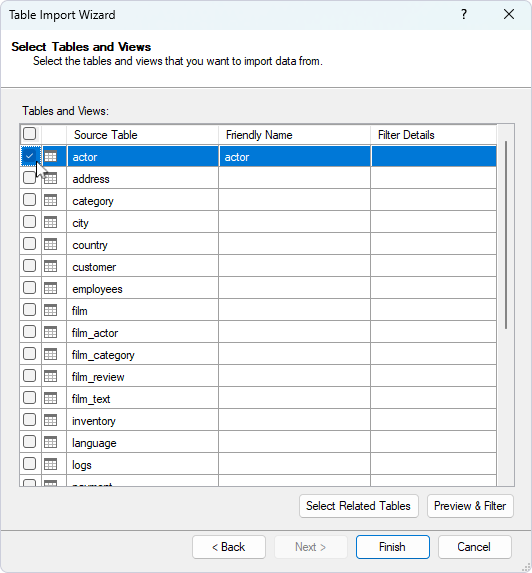Select the customer source table name
The height and width of the screenshot is (573, 532).
[x=94, y=267]
